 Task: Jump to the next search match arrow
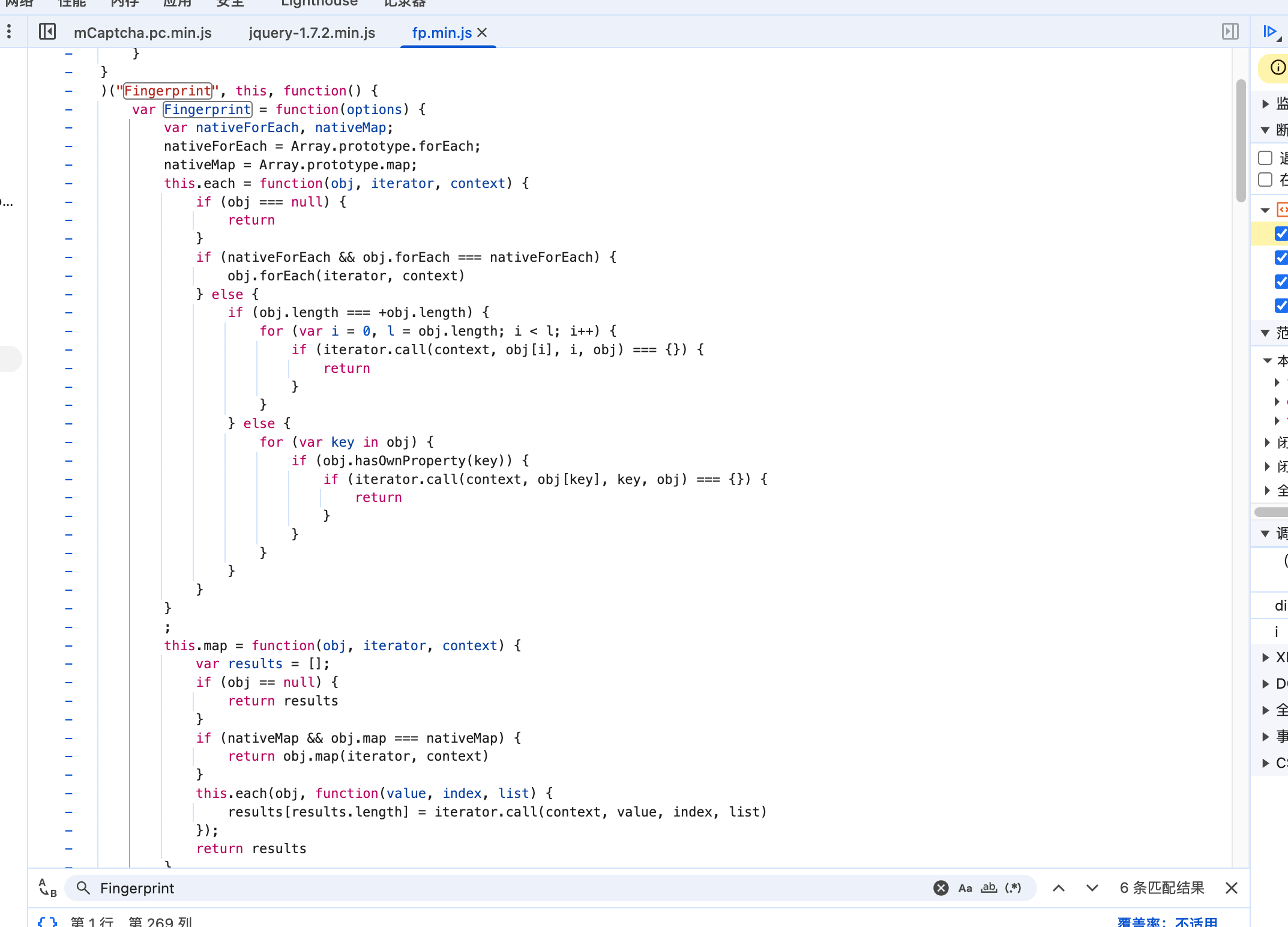click(1092, 888)
